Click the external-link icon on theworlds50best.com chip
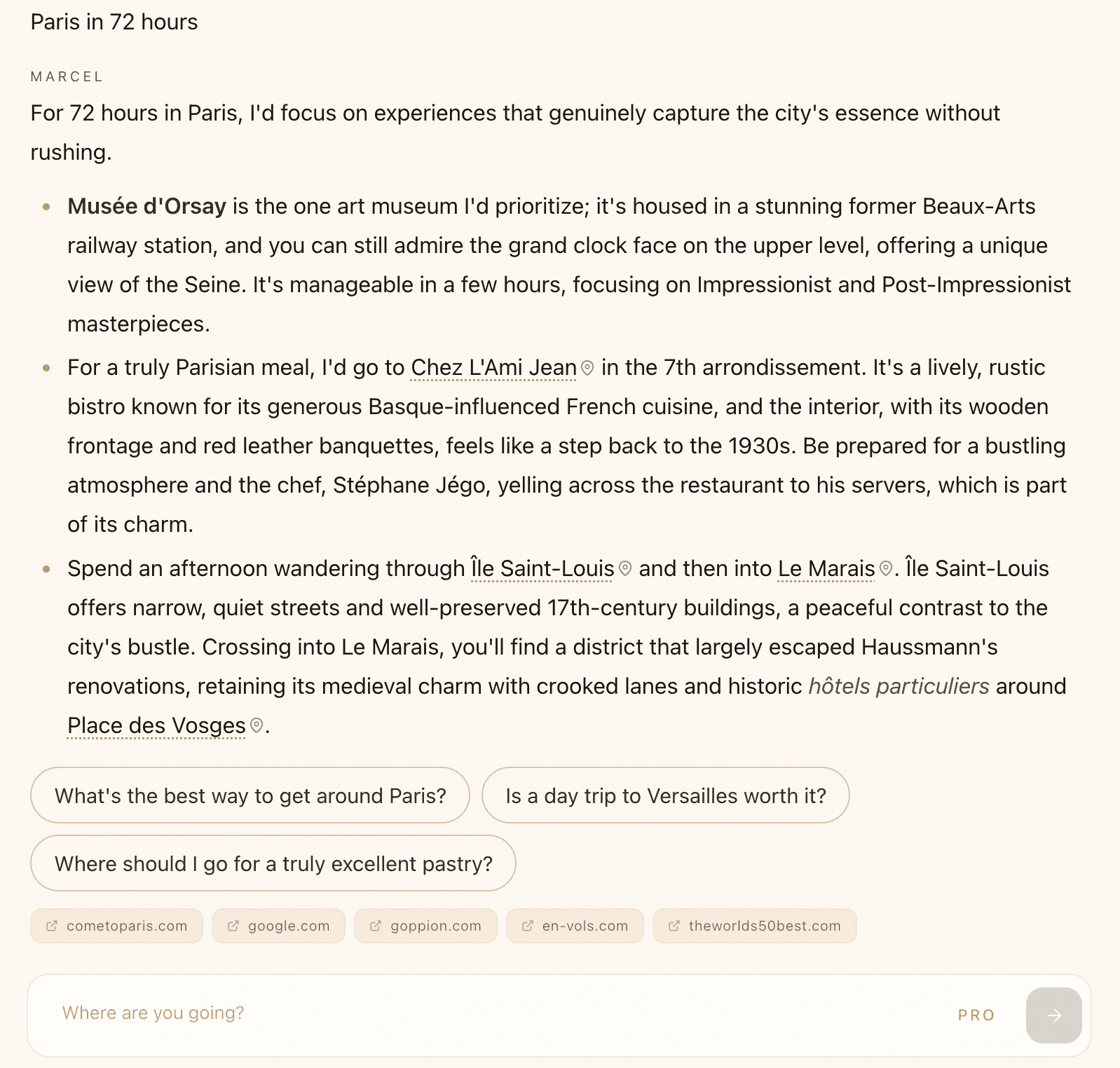Image resolution: width=1120 pixels, height=1068 pixels. [x=672, y=925]
